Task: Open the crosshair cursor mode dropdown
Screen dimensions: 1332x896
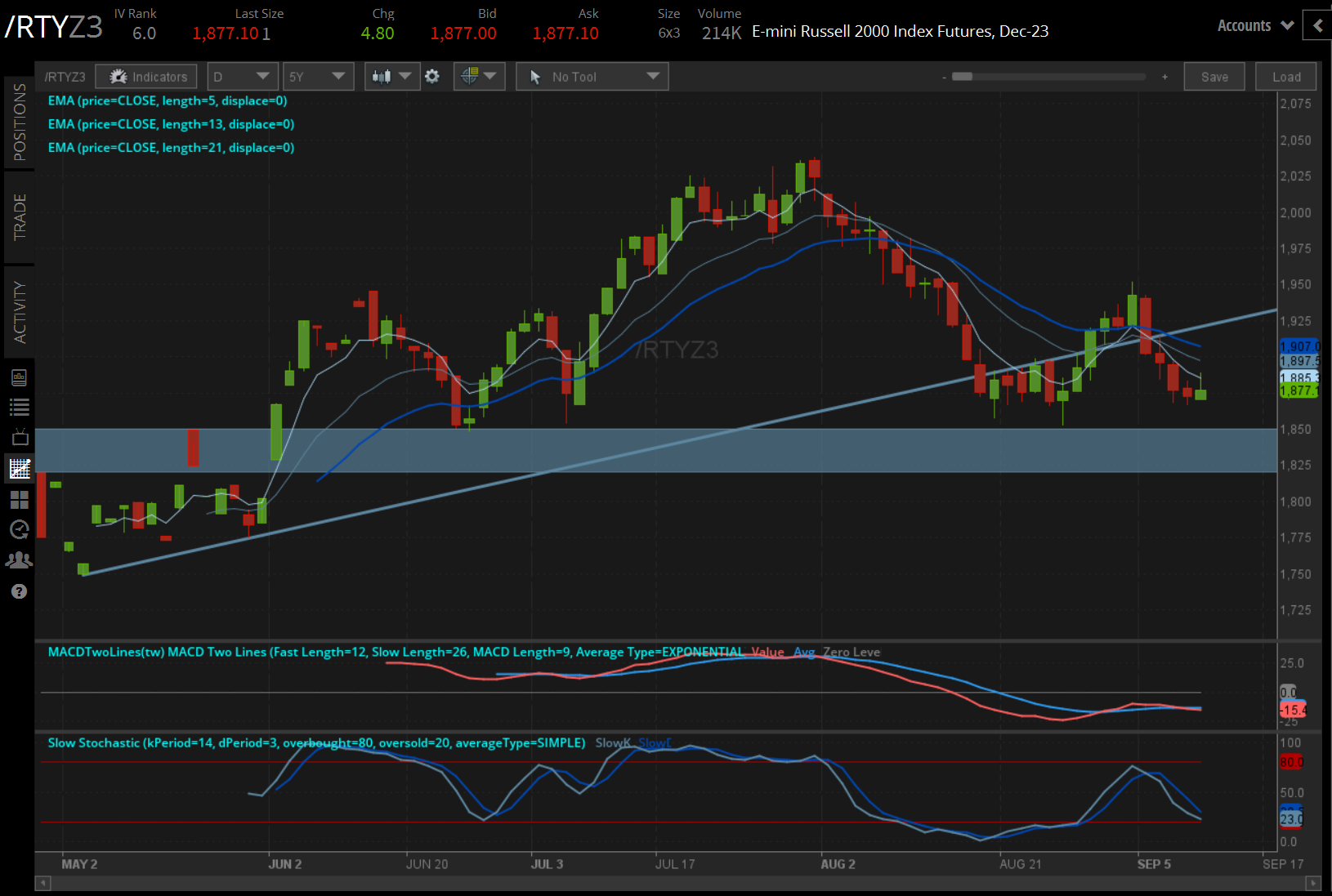Action: pos(479,77)
